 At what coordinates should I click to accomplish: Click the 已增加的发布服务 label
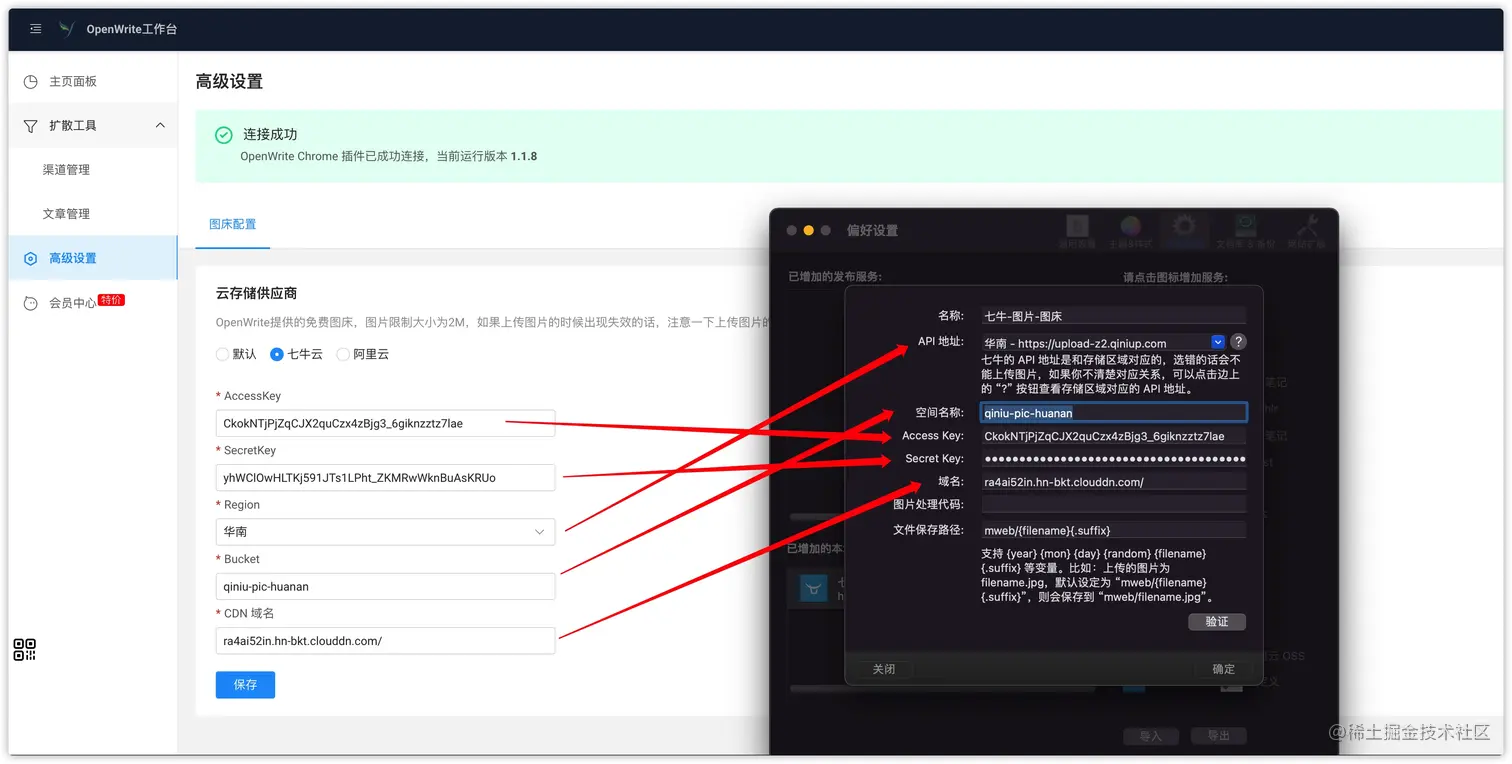coord(834,277)
